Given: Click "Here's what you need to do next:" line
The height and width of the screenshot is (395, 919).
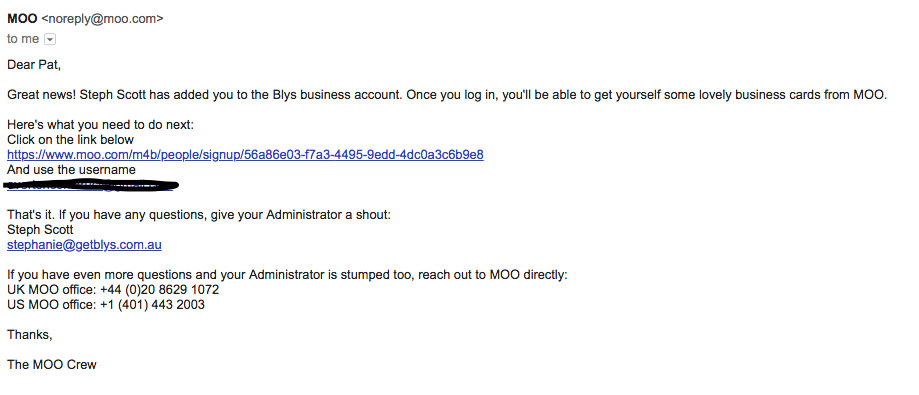Looking at the screenshot, I should tap(100, 125).
